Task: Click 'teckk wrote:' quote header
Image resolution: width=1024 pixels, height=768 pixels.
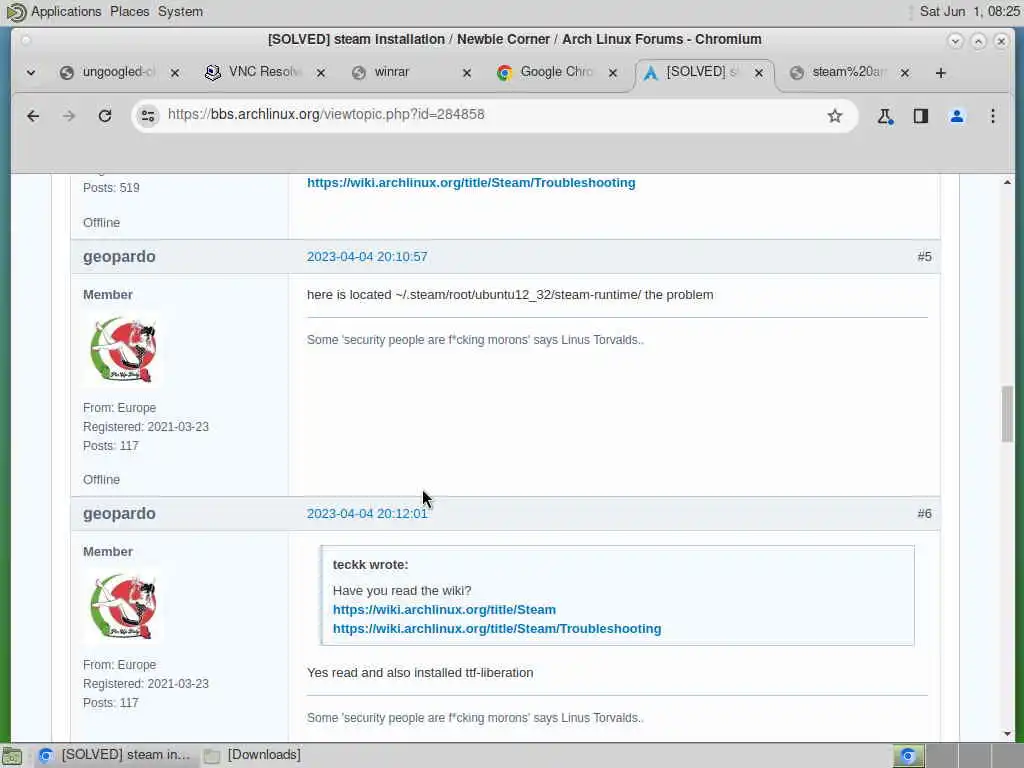Action: (370, 565)
